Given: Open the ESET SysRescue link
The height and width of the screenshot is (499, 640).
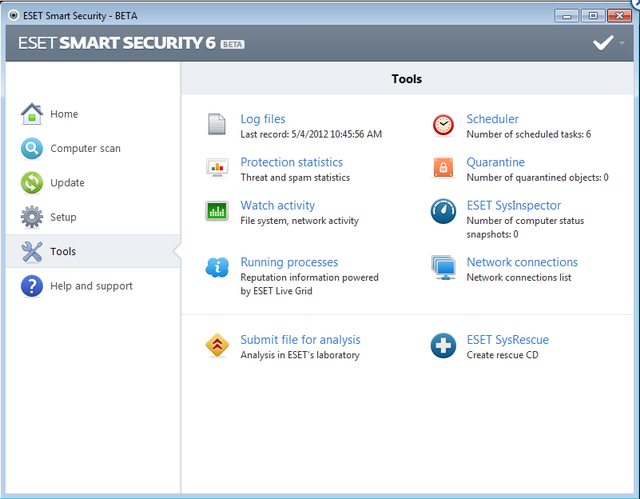Looking at the screenshot, I should pos(508,339).
